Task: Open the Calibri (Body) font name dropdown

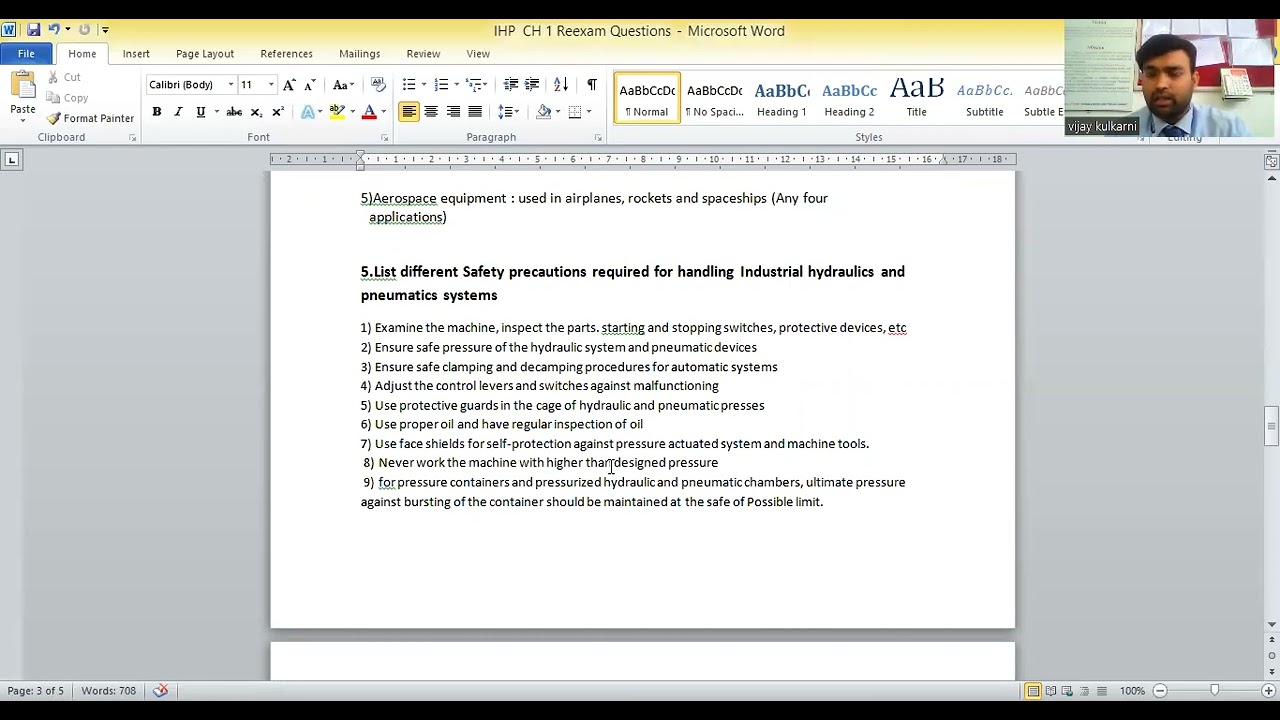Action: 231,85
